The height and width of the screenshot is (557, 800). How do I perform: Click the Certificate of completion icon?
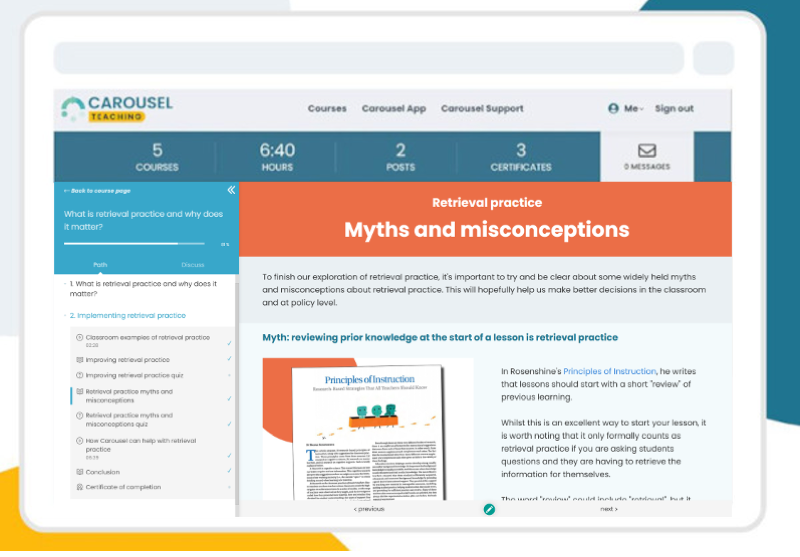80,487
